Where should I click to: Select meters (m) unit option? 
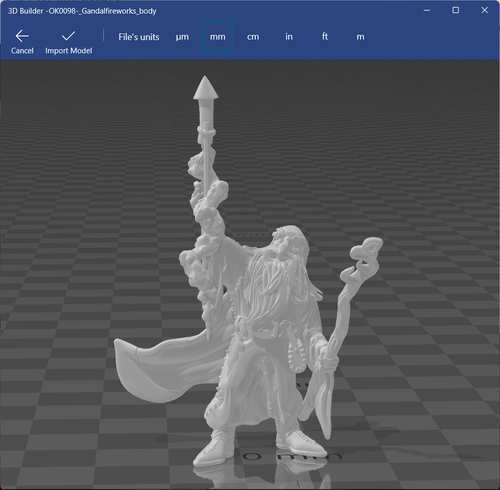[x=360, y=37]
